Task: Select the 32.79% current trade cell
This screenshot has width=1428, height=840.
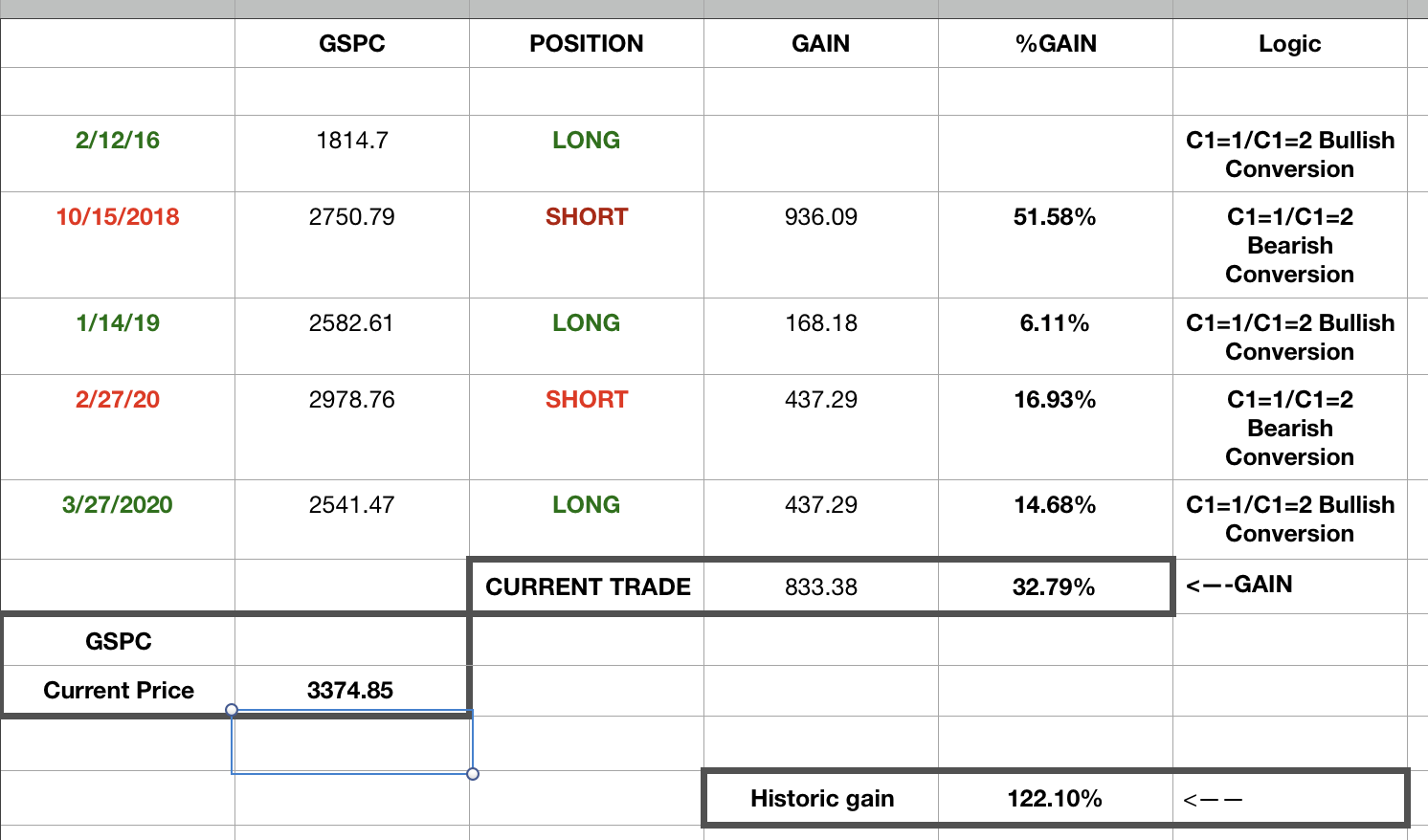Action: pos(1054,587)
